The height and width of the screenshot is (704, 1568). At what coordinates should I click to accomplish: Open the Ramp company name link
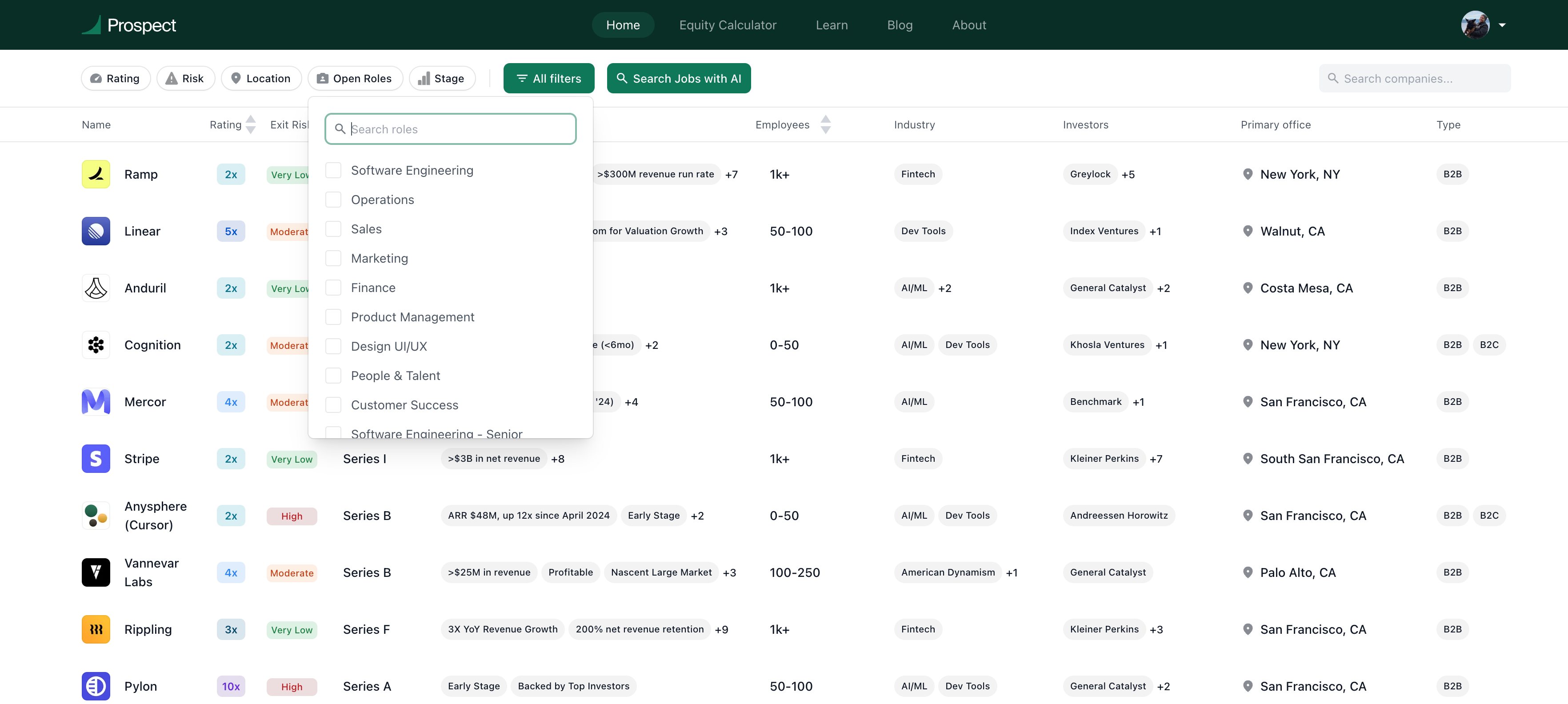[140, 174]
